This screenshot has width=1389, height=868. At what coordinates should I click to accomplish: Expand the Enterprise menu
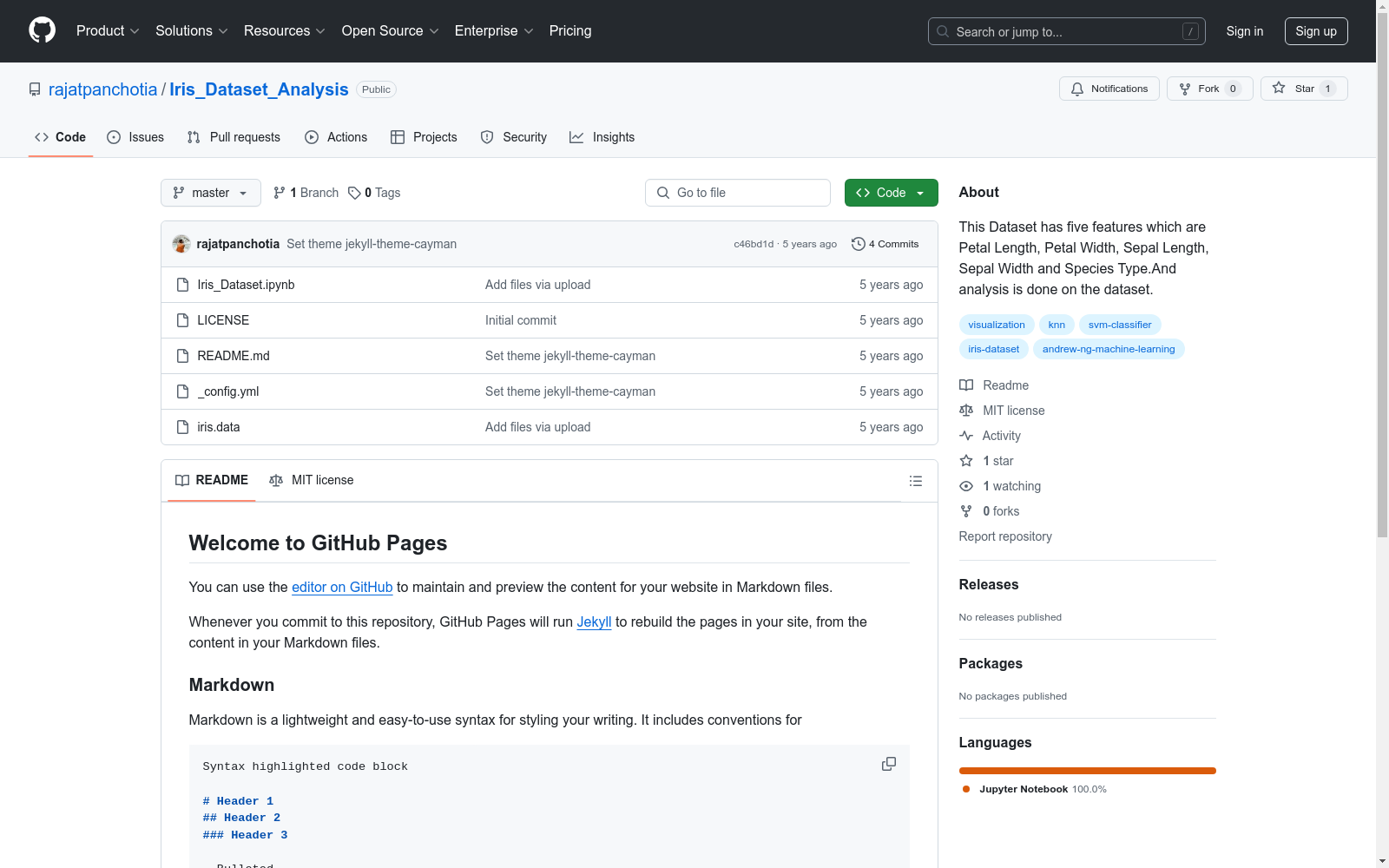pyautogui.click(x=494, y=31)
